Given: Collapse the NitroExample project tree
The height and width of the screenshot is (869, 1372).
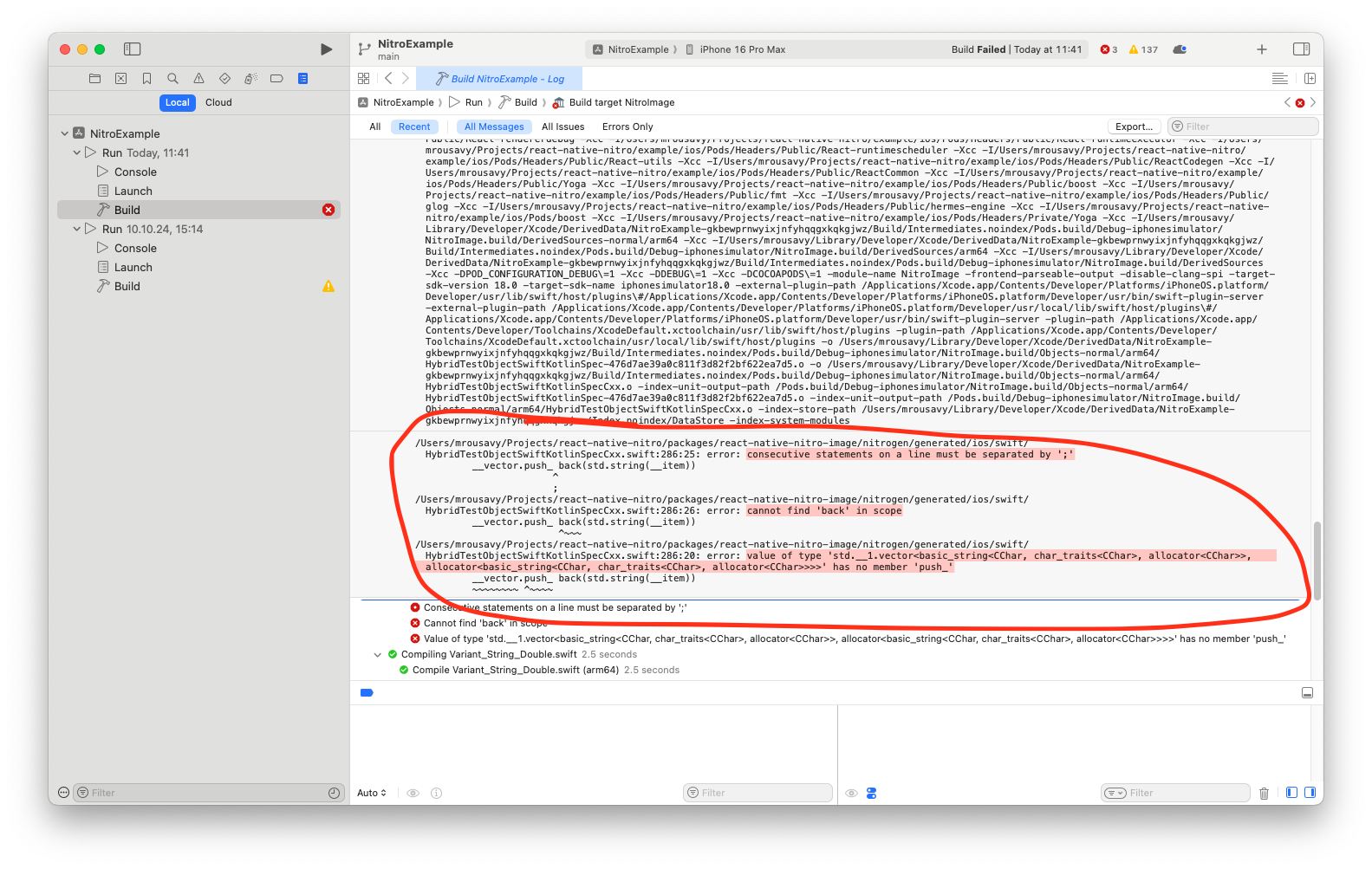Looking at the screenshot, I should tap(65, 134).
